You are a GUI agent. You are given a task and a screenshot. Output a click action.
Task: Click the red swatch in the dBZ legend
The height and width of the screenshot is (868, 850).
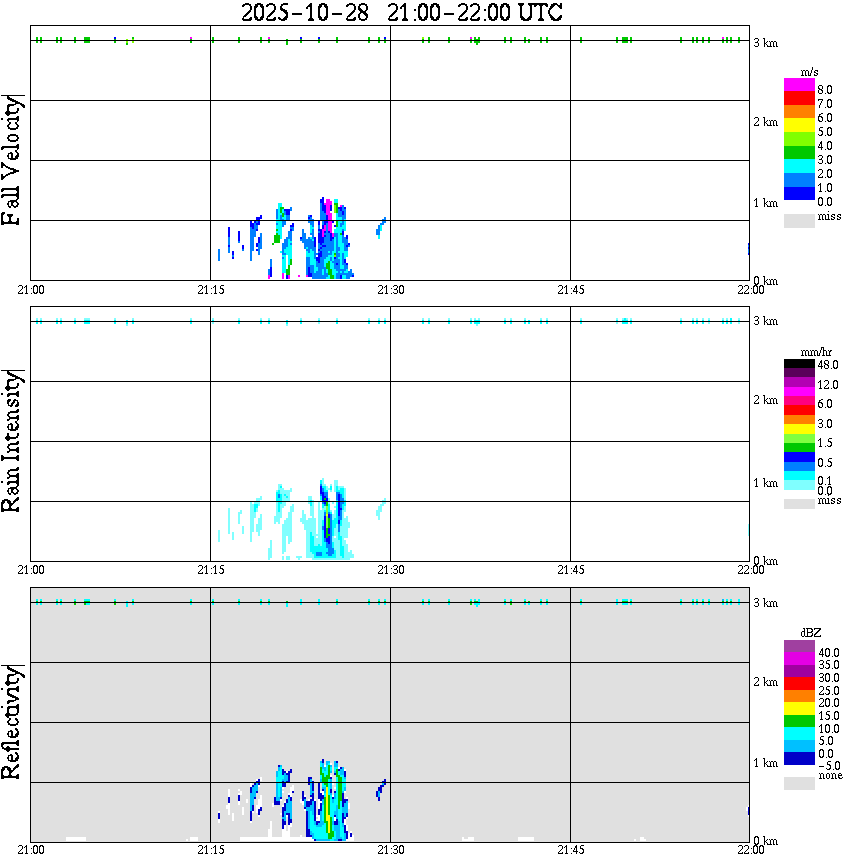point(799,683)
